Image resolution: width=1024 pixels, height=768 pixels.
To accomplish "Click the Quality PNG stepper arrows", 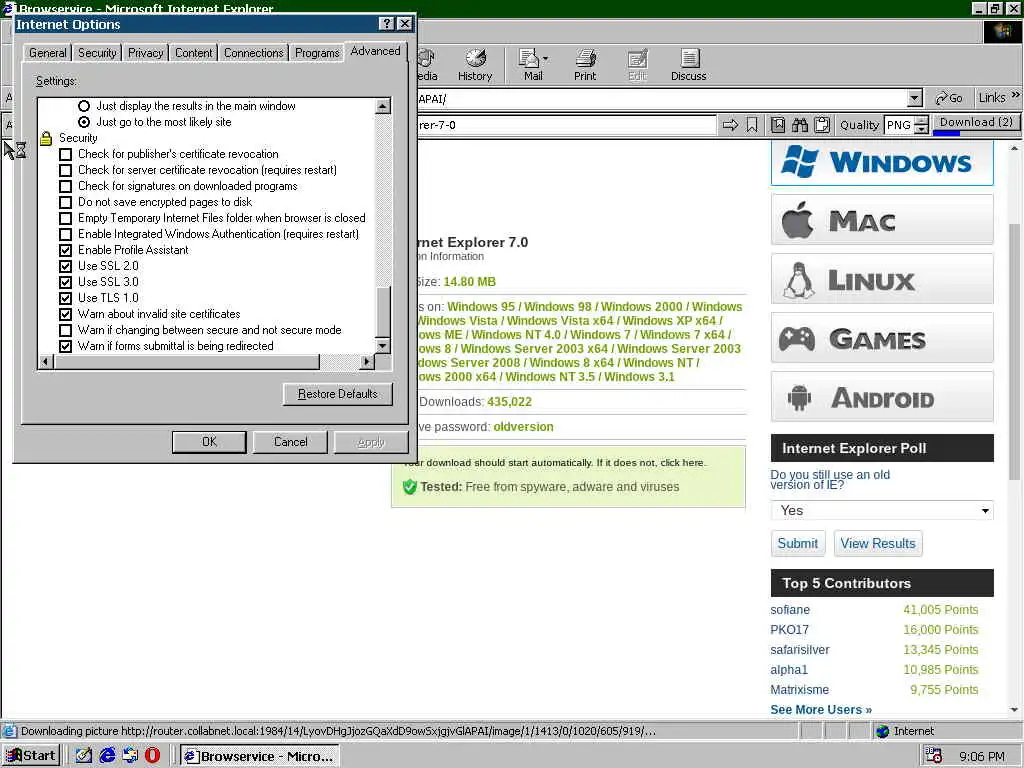I will click(921, 125).
